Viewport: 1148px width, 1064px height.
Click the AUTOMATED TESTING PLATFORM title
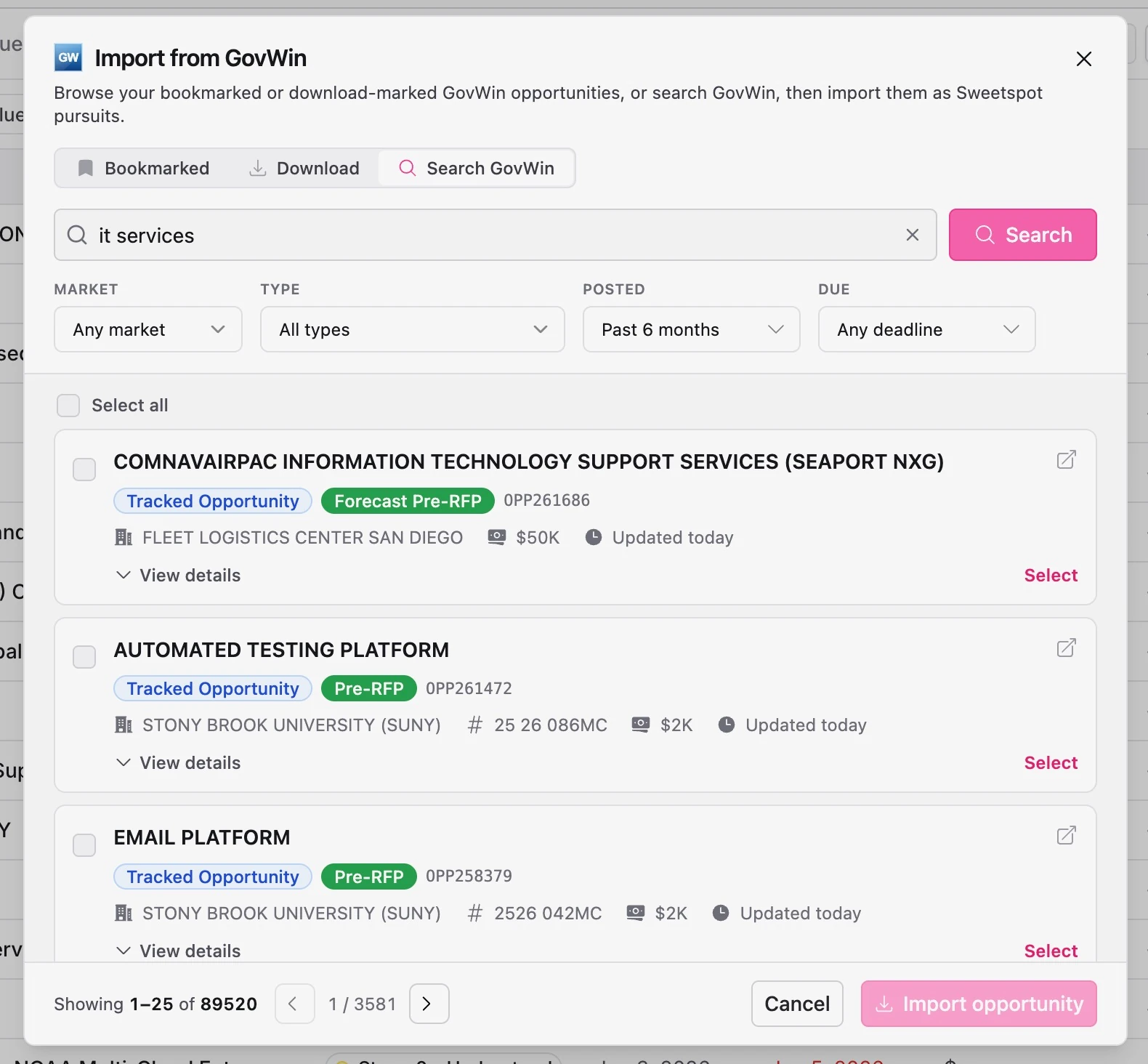tap(281, 650)
